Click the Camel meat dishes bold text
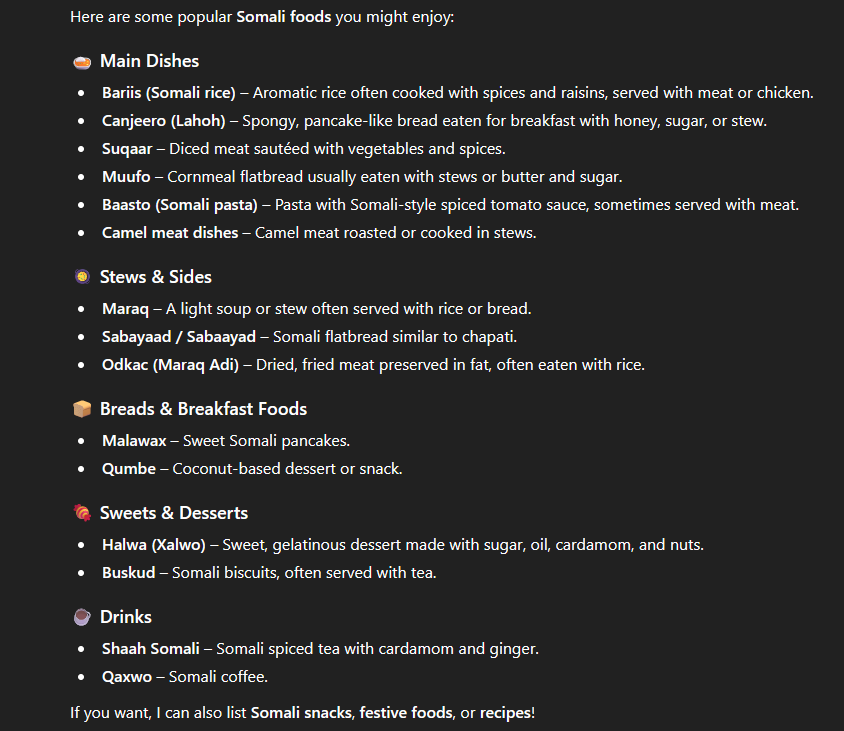Viewport: 844px width, 731px height. [x=169, y=233]
